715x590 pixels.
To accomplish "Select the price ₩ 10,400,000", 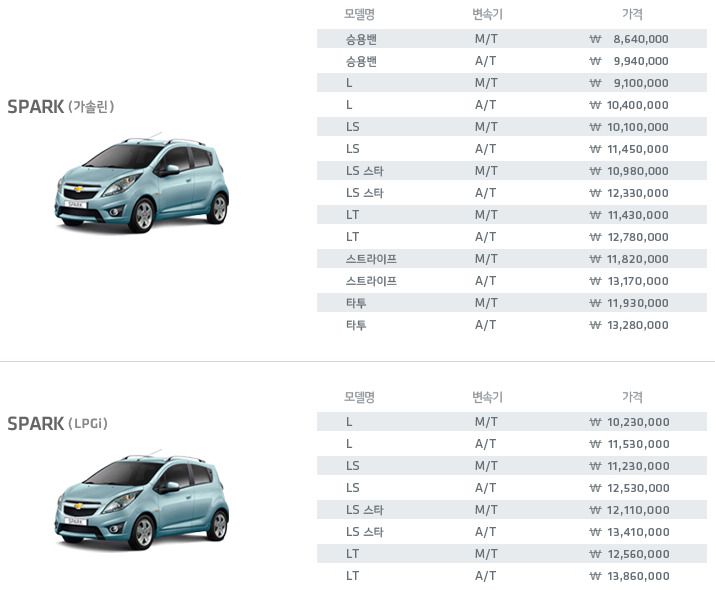I will coord(629,105).
